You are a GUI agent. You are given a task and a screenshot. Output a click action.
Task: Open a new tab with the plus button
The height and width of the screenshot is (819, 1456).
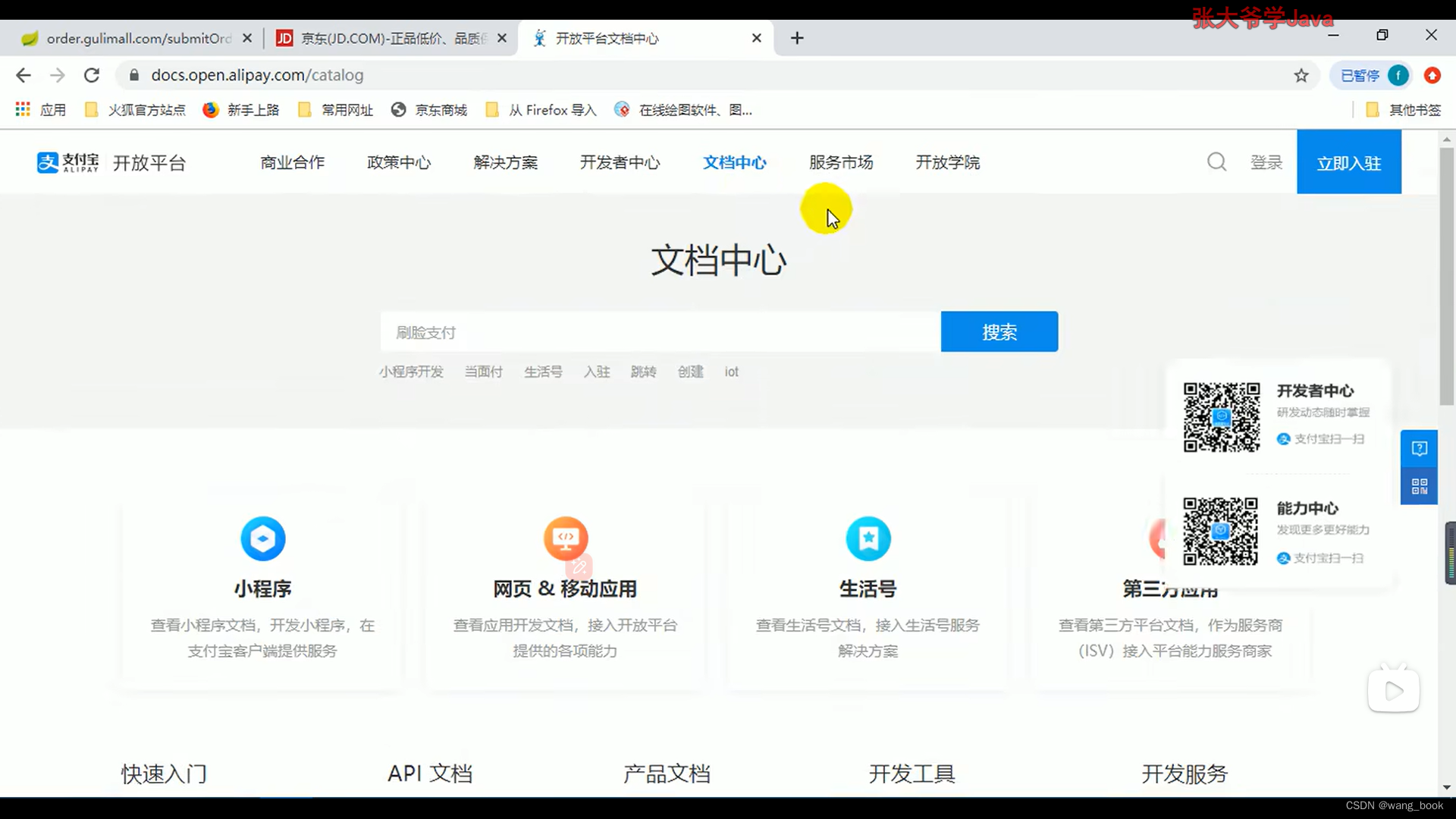pyautogui.click(x=797, y=38)
